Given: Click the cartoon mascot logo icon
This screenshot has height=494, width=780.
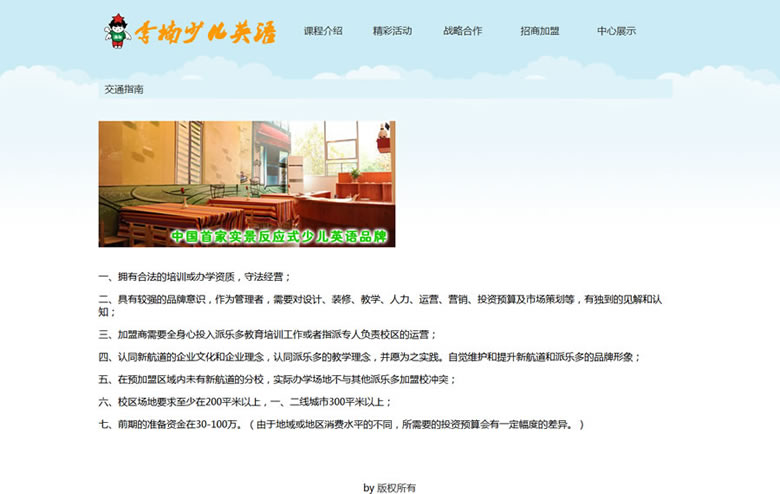Looking at the screenshot, I should pos(118,31).
